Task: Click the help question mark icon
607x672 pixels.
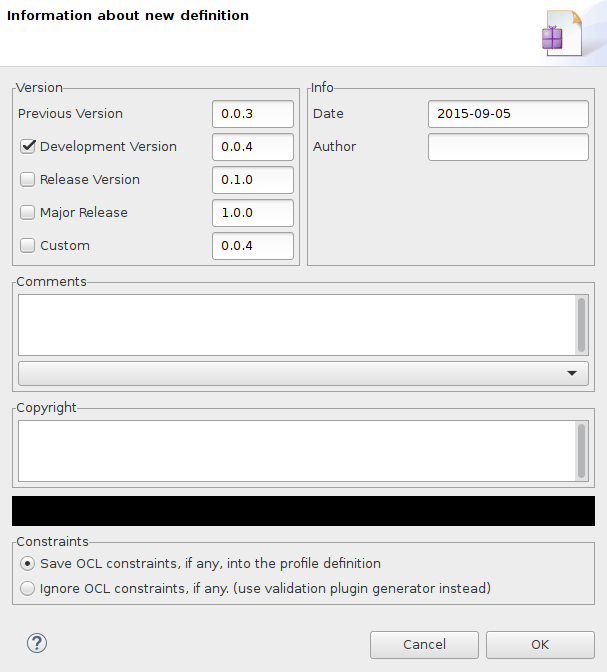Action: (37, 643)
